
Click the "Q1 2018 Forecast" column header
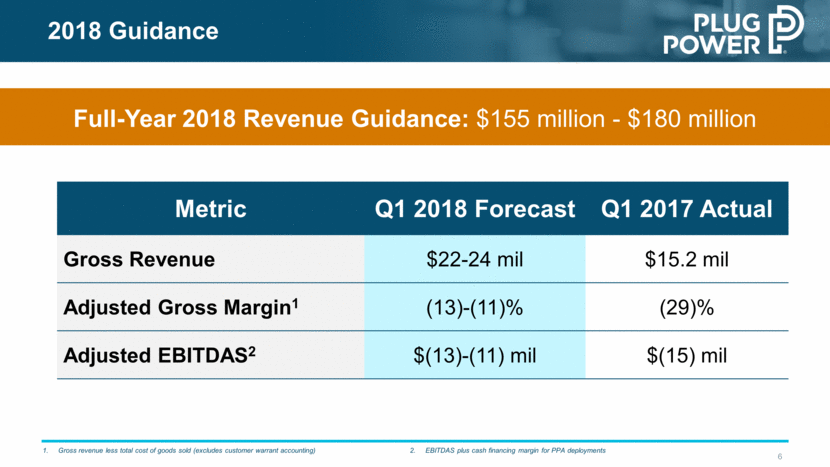(x=475, y=209)
